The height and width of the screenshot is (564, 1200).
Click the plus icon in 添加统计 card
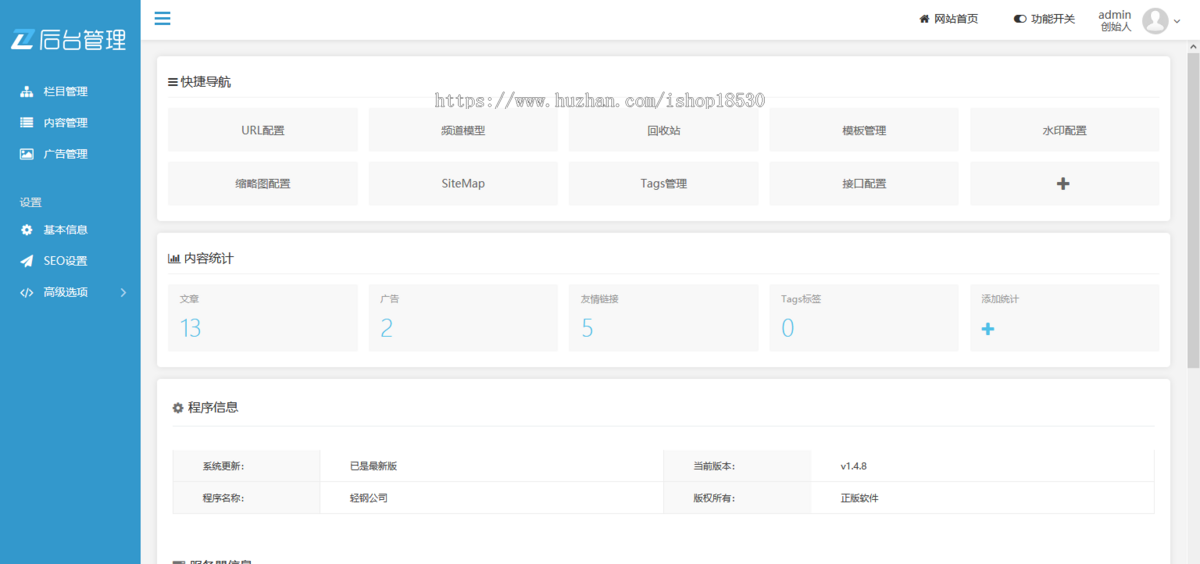click(x=988, y=328)
